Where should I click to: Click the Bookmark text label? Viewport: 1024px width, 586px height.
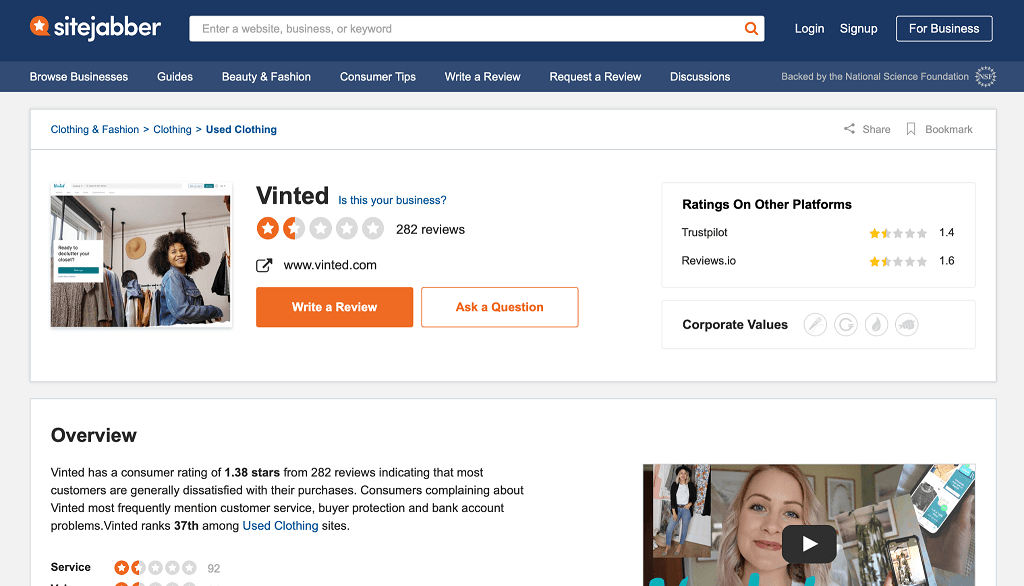coord(948,129)
